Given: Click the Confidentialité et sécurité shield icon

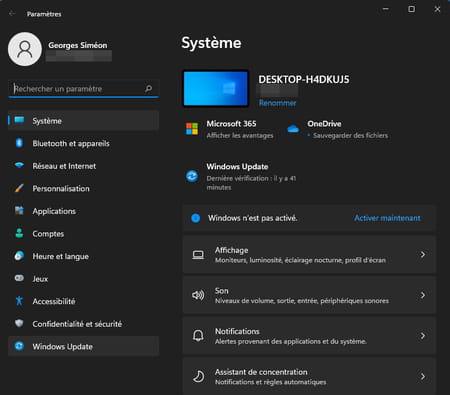Looking at the screenshot, I should tap(19, 323).
